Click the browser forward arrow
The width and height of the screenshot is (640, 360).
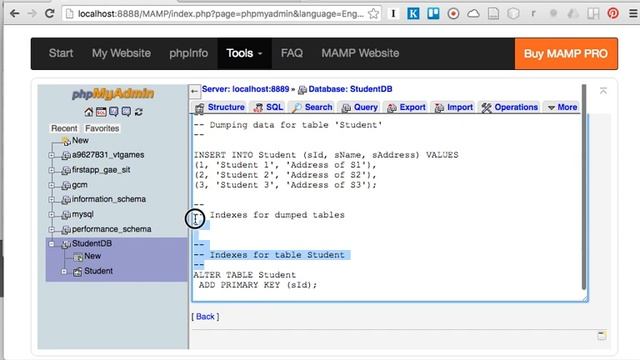point(32,13)
